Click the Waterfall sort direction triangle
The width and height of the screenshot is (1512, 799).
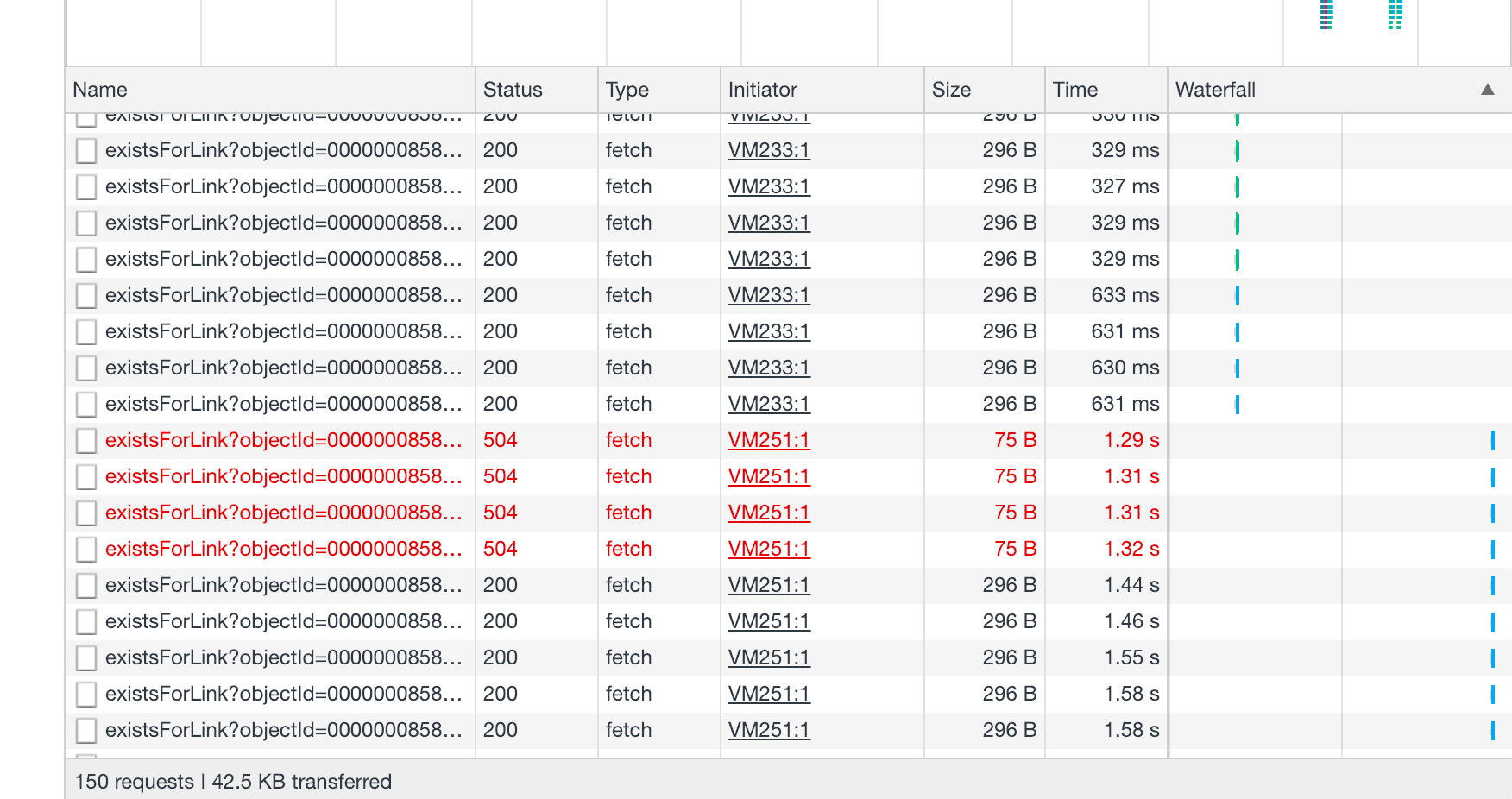1486,89
